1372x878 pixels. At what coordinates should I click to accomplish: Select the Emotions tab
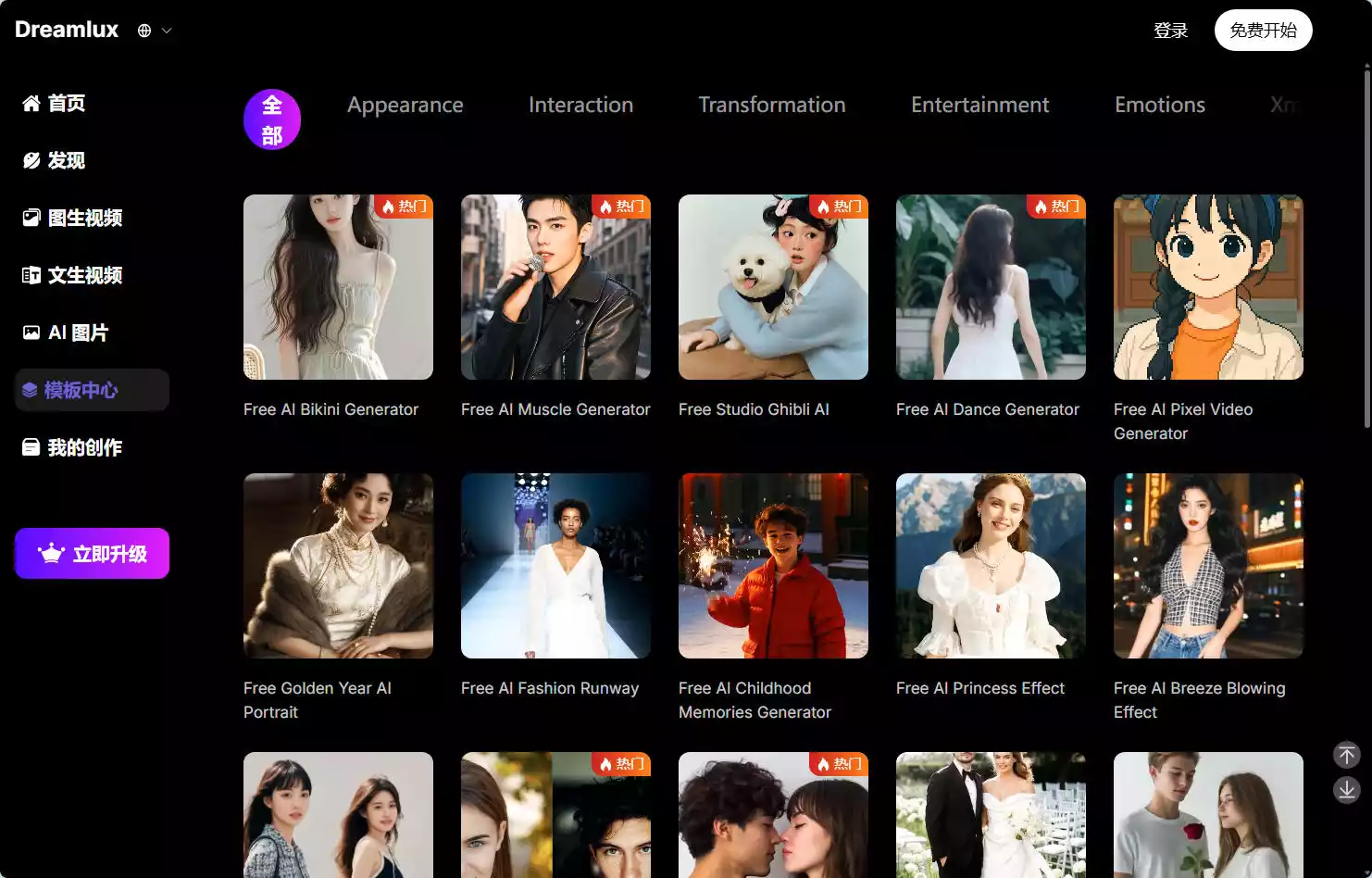[1160, 105]
